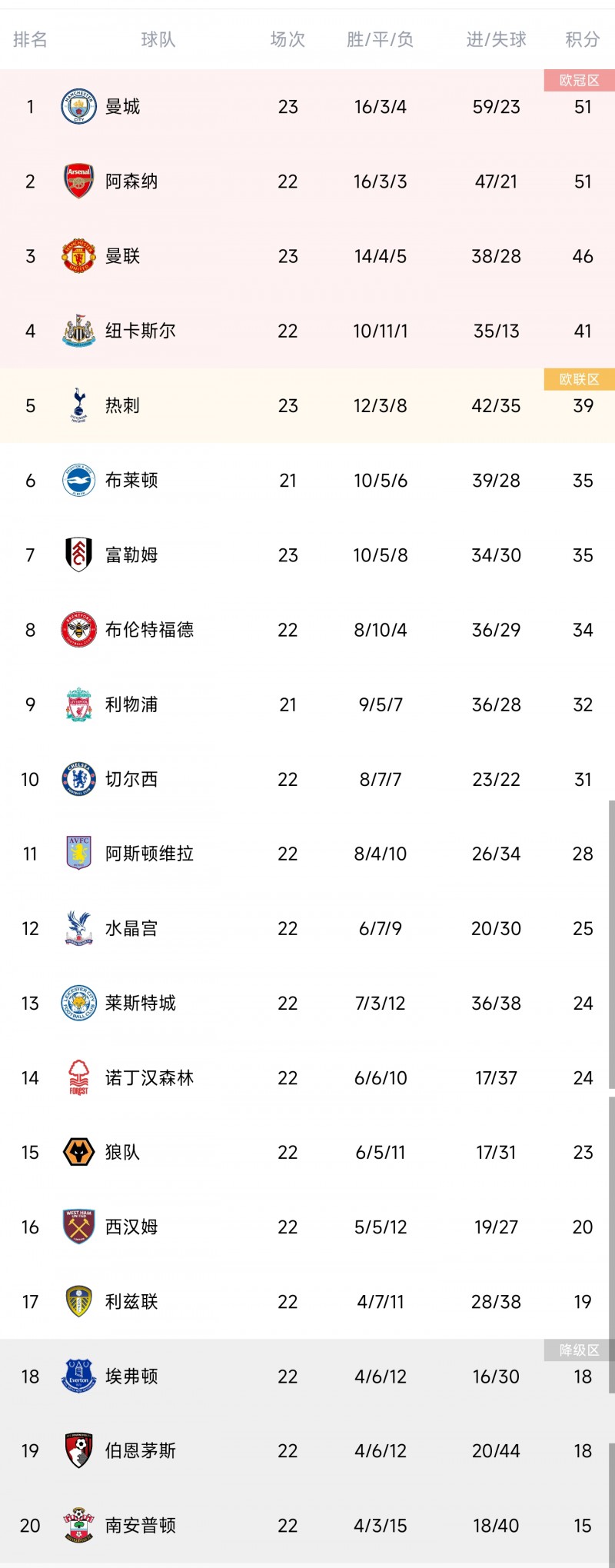
Task: Click the Fulham club crest
Action: [x=78, y=554]
